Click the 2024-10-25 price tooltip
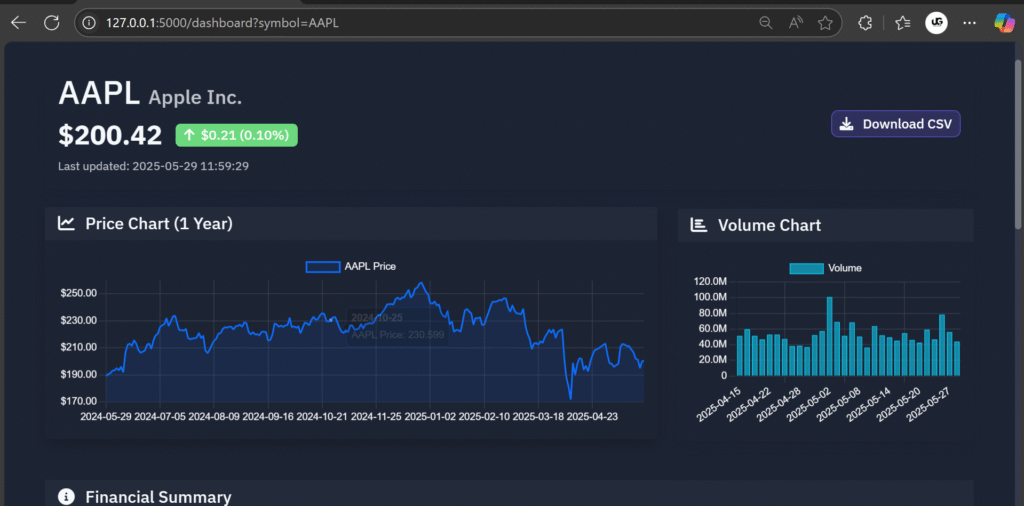The image size is (1024, 506). pyautogui.click(x=397, y=326)
